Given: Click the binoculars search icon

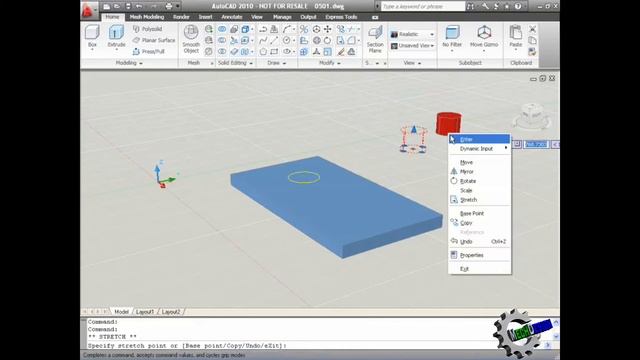Looking at the screenshot, I should point(470,6).
